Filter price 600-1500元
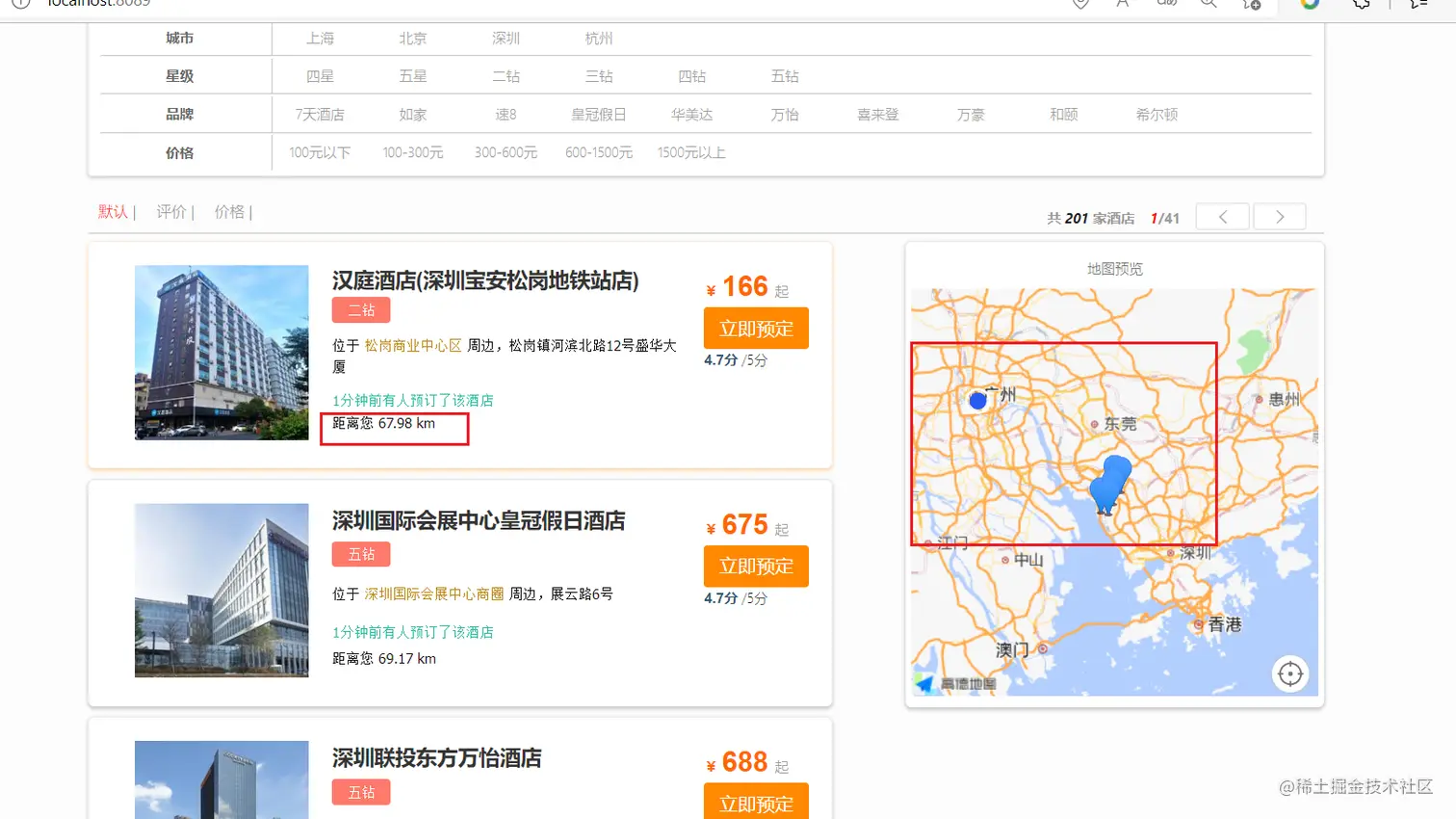Screen dimensions: 1456x819 (x=598, y=152)
